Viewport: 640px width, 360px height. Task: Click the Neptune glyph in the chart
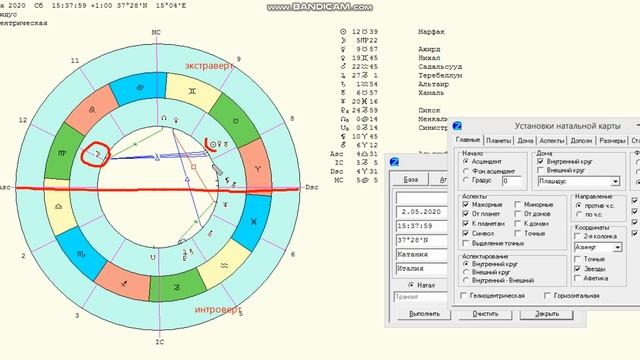[225, 204]
